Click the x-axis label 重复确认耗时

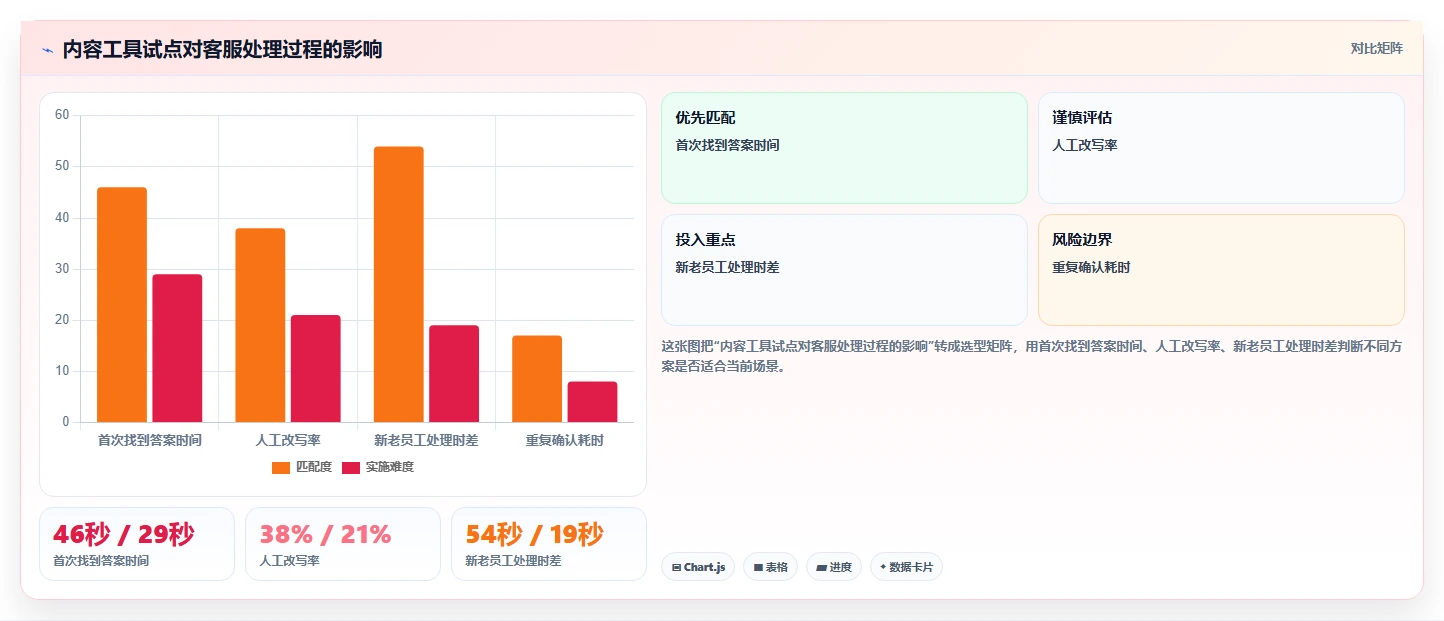click(565, 440)
